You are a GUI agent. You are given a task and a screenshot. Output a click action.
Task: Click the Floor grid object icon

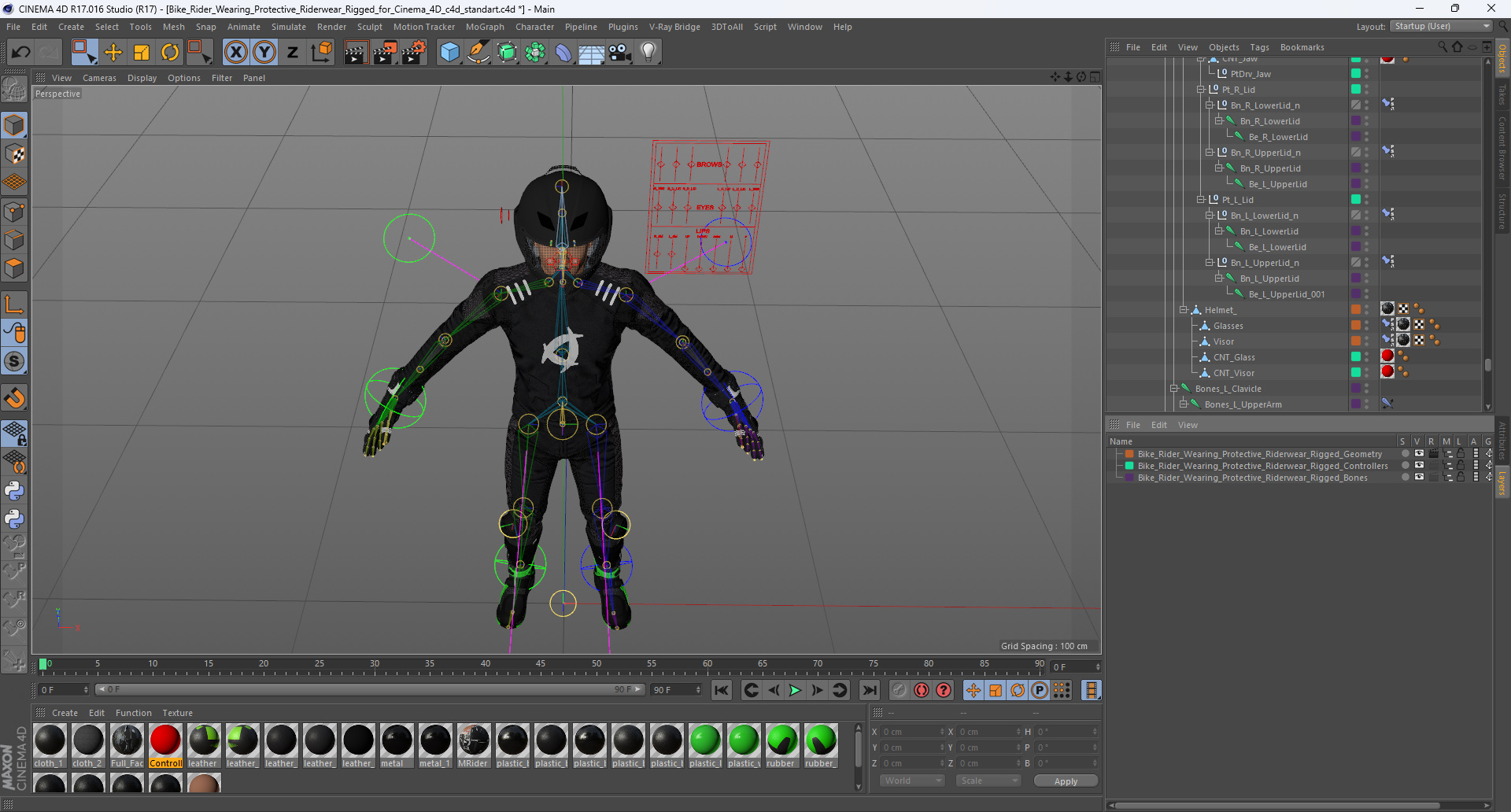(x=592, y=53)
